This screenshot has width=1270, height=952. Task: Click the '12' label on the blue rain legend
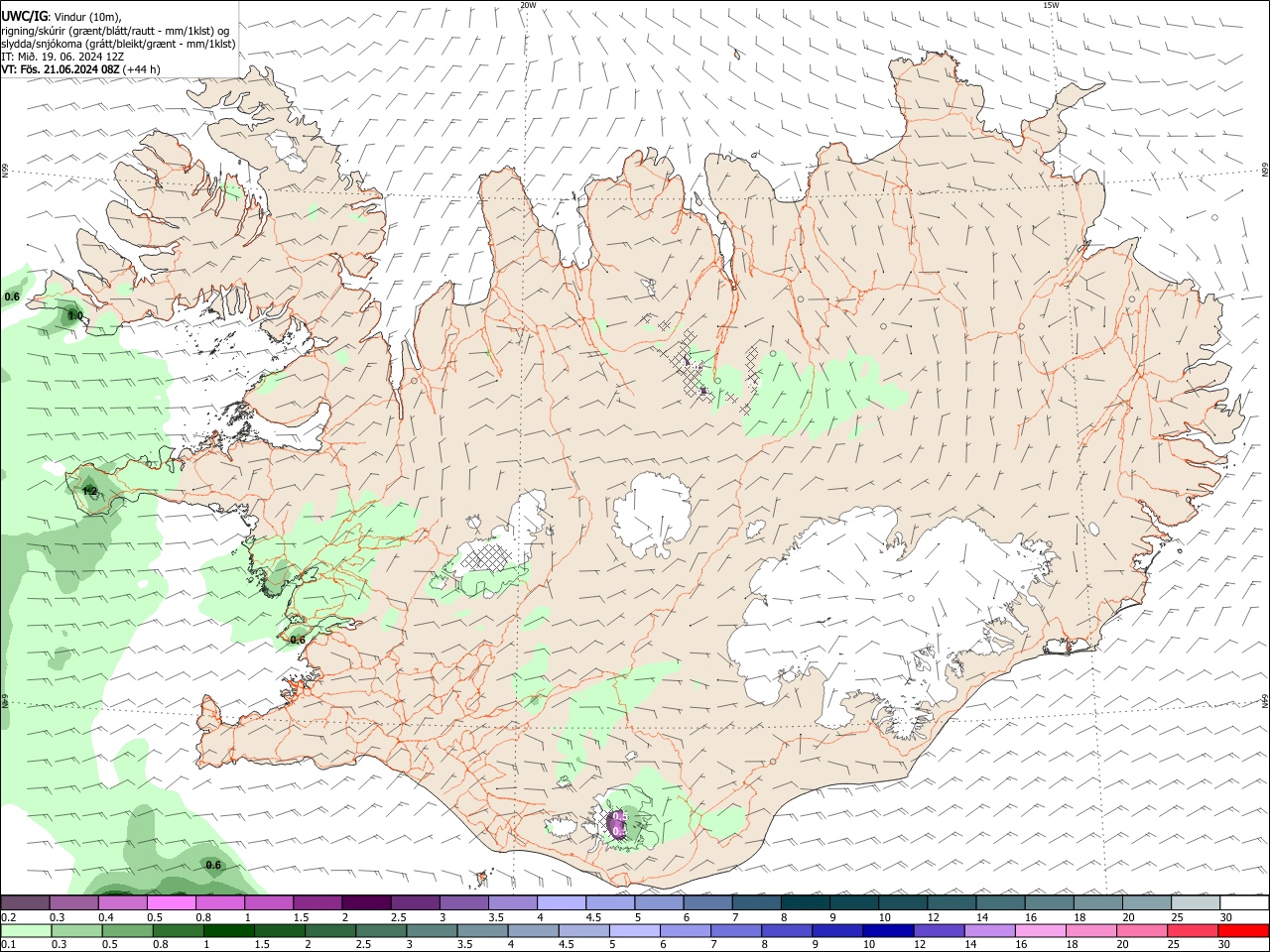(x=920, y=945)
